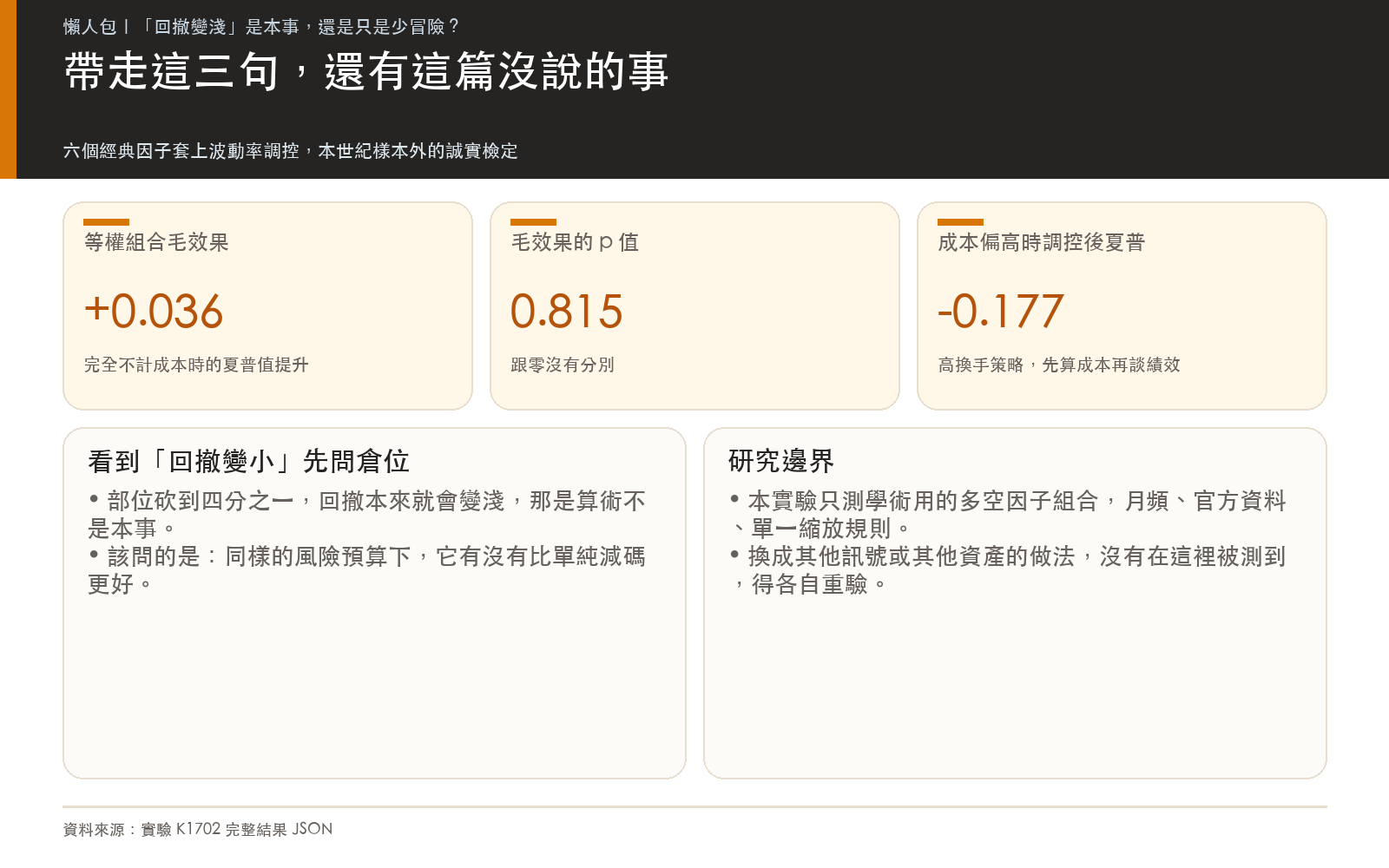1389x868 pixels.
Task: Click the card label 成本偏高時調控後夏普
Action: point(1042,242)
